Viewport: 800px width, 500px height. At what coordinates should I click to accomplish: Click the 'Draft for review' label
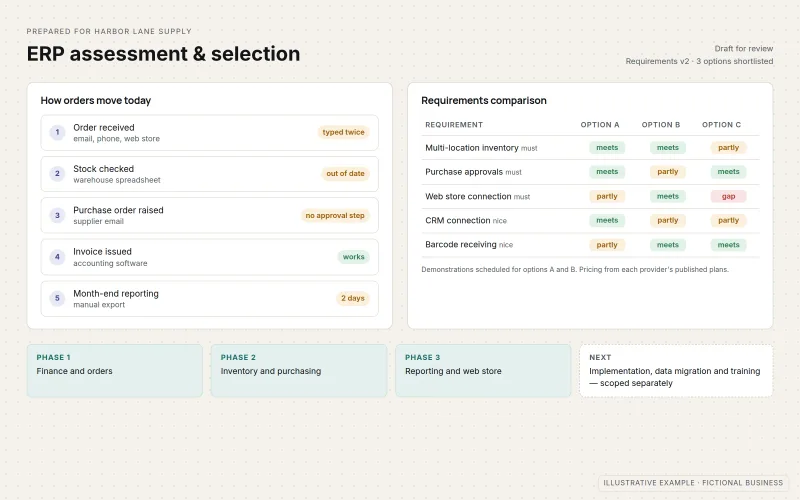[x=743, y=48]
